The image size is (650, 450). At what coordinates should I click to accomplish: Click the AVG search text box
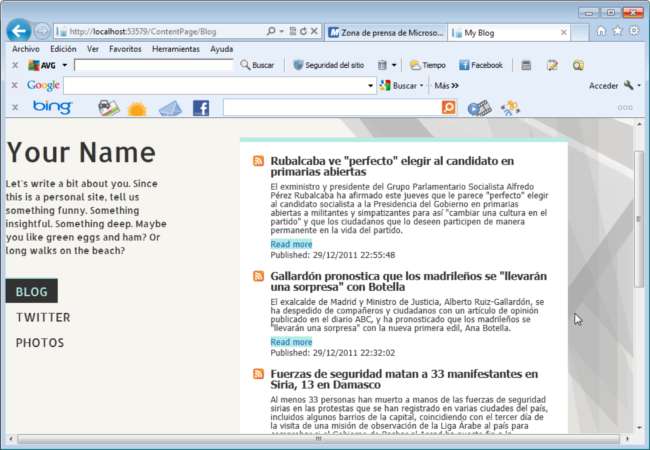click(154, 65)
